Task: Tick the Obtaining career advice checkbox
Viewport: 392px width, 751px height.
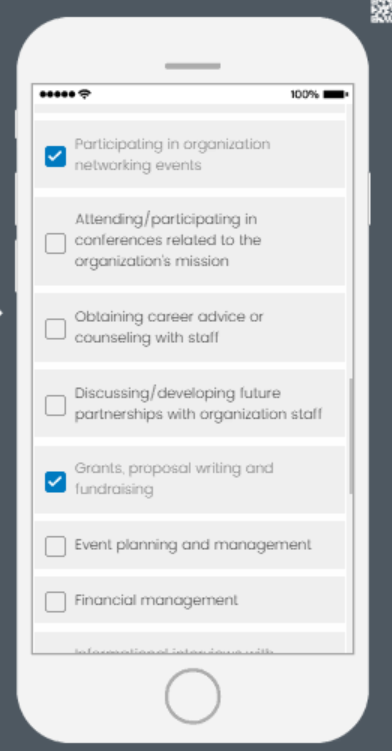Action: (56, 329)
